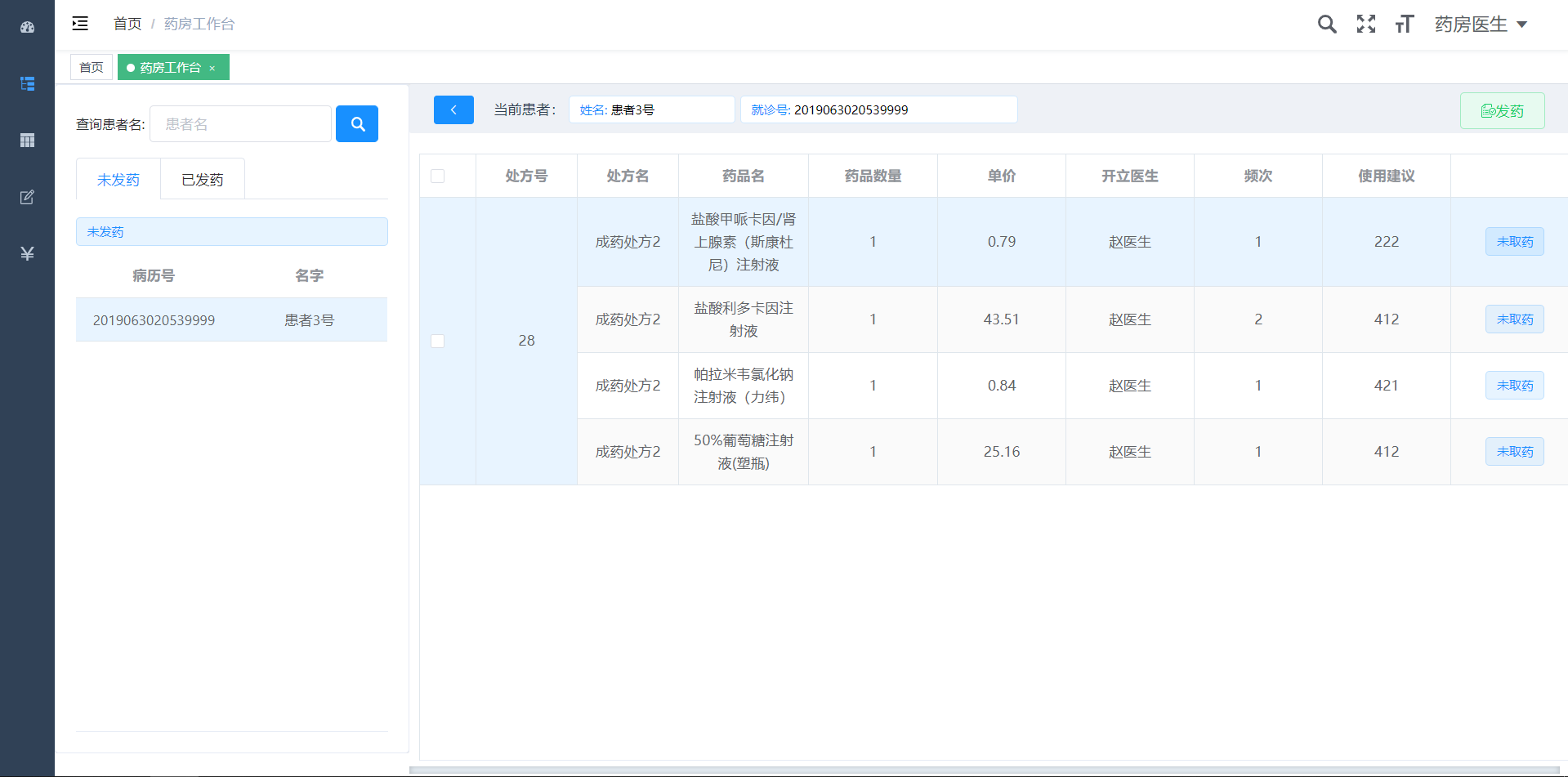Focus the 患者名 search input field

coord(241,124)
